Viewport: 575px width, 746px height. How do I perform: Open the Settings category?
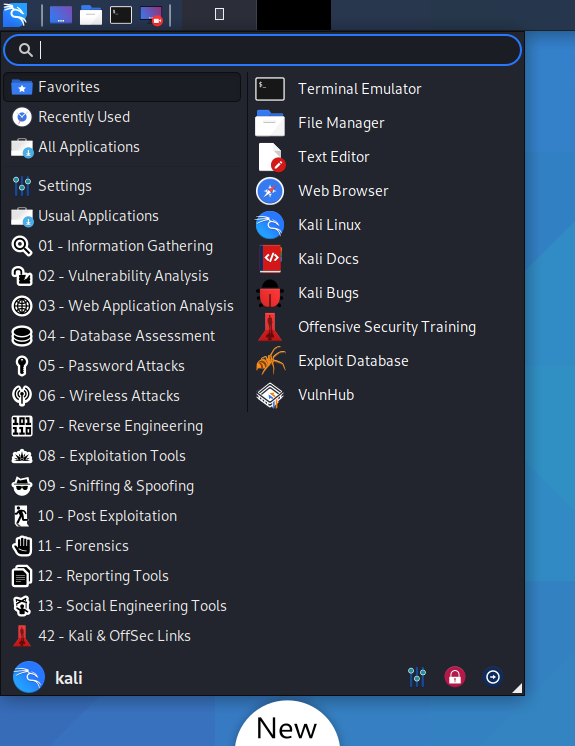(x=122, y=186)
